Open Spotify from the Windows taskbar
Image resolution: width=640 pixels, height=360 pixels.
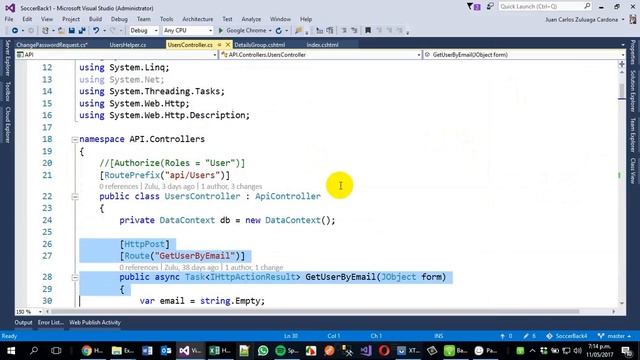pos(287,351)
